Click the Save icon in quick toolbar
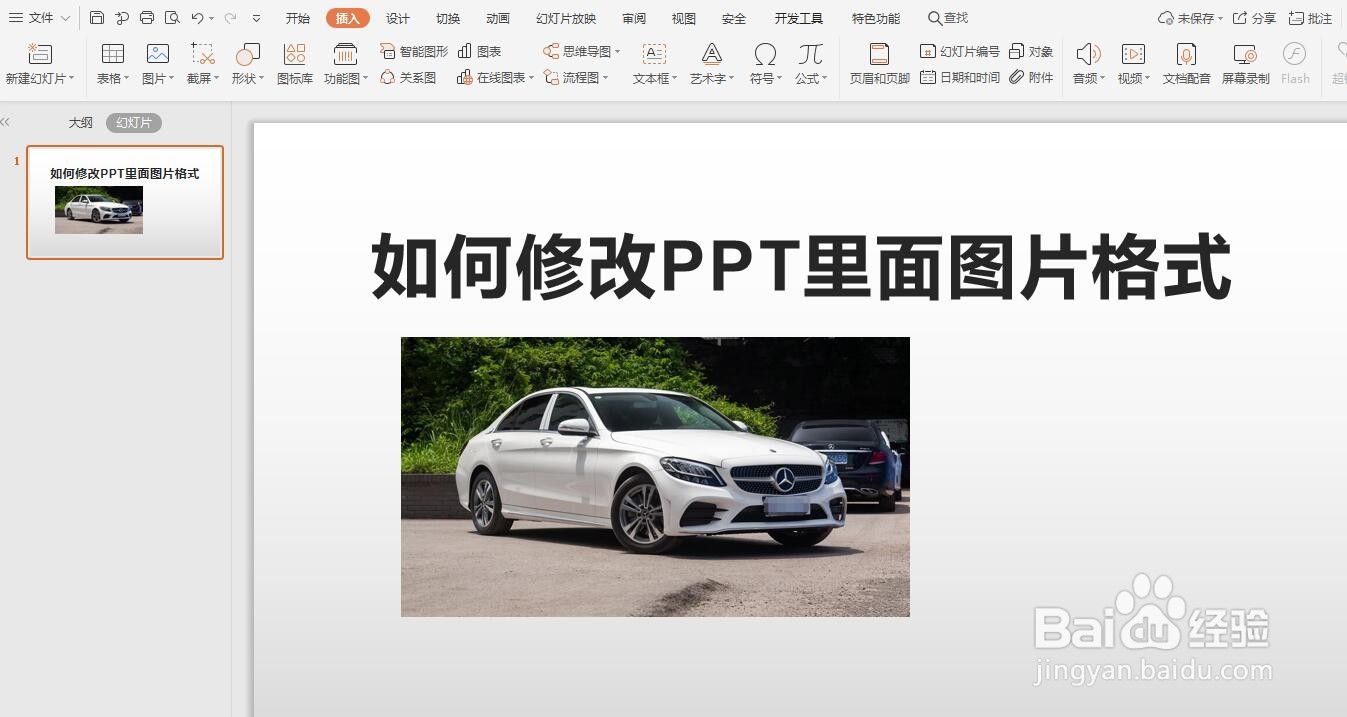Image resolution: width=1347 pixels, height=717 pixels. pos(97,18)
